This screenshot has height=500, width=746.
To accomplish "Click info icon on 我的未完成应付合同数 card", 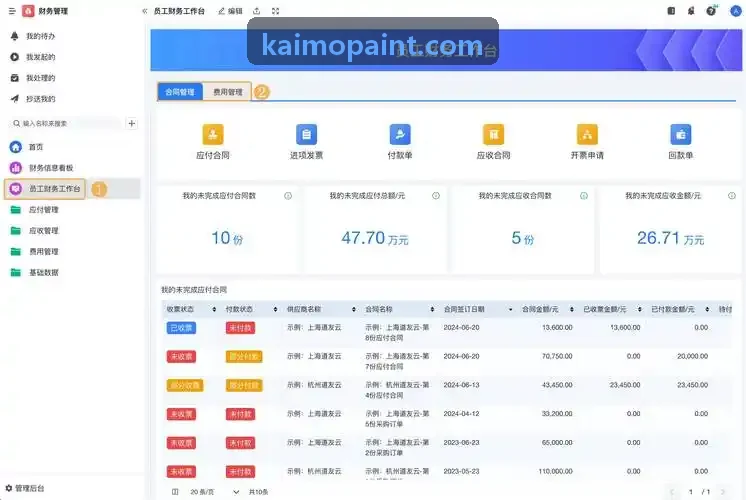I will 288,196.
